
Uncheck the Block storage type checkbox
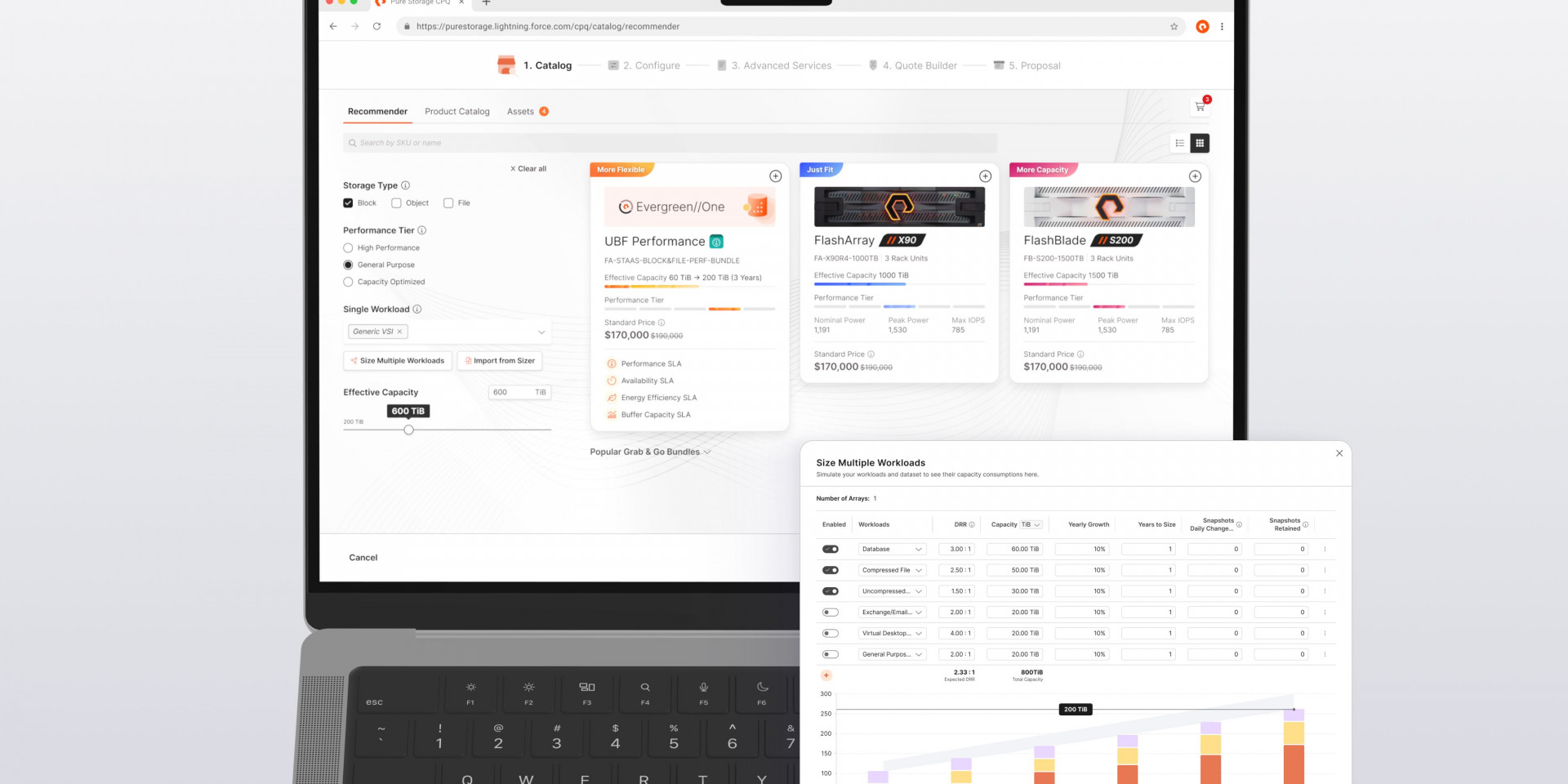[x=348, y=203]
